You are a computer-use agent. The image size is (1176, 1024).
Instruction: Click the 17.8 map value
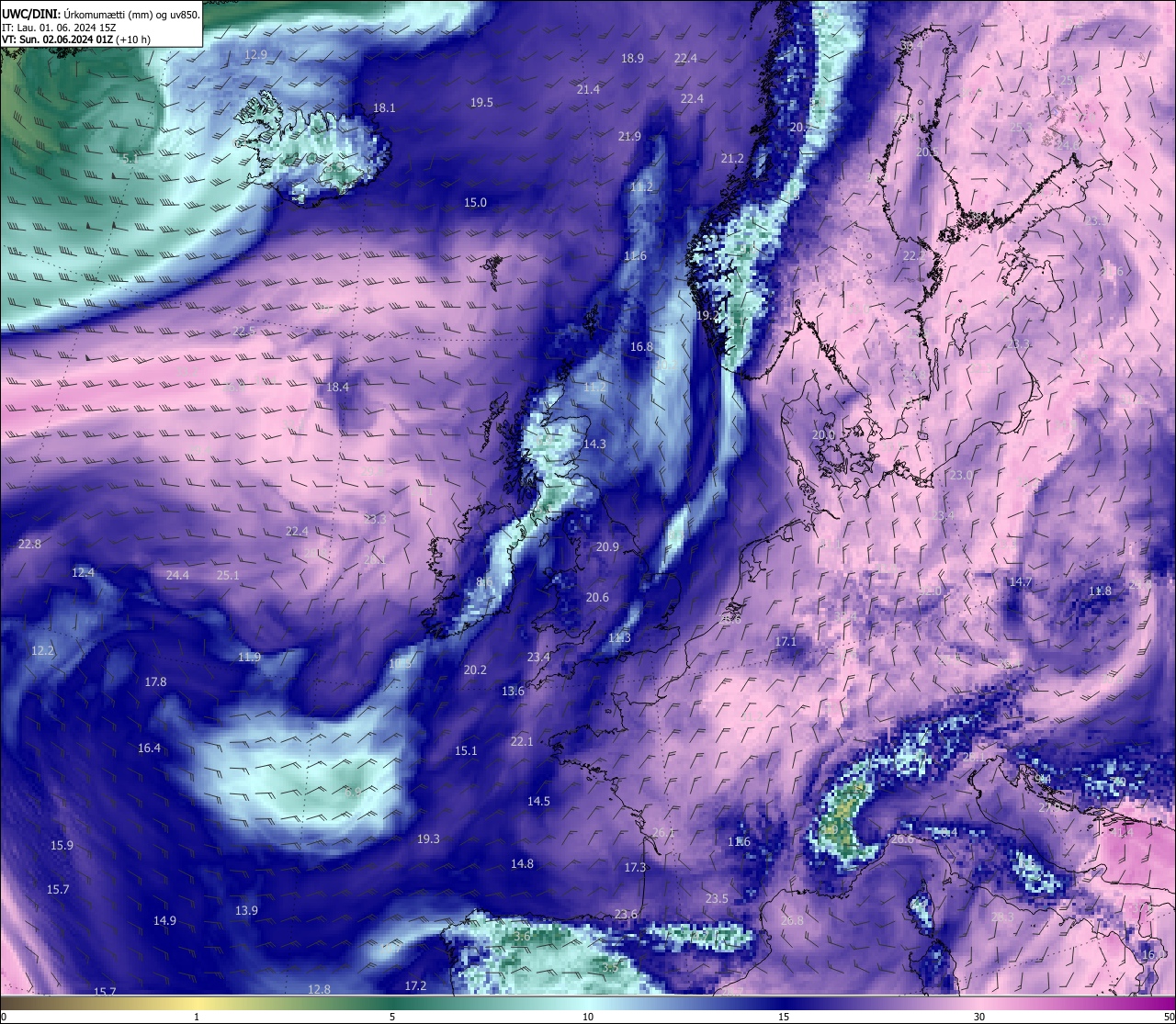coord(155,682)
